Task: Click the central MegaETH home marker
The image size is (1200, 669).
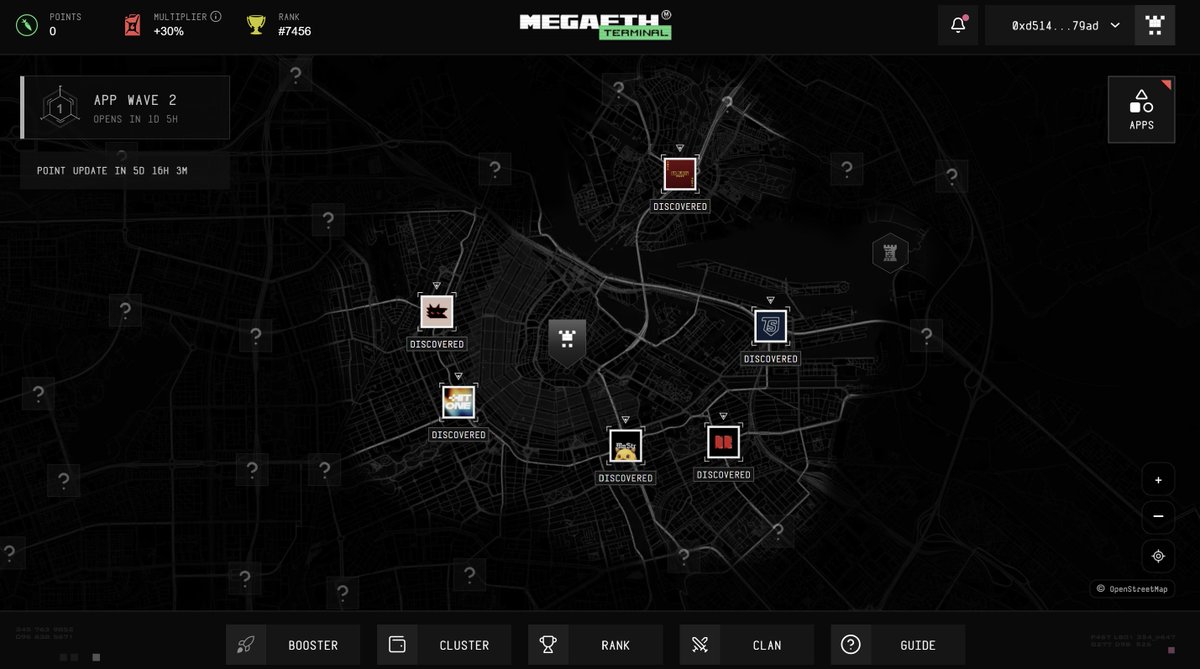Action: pos(567,342)
